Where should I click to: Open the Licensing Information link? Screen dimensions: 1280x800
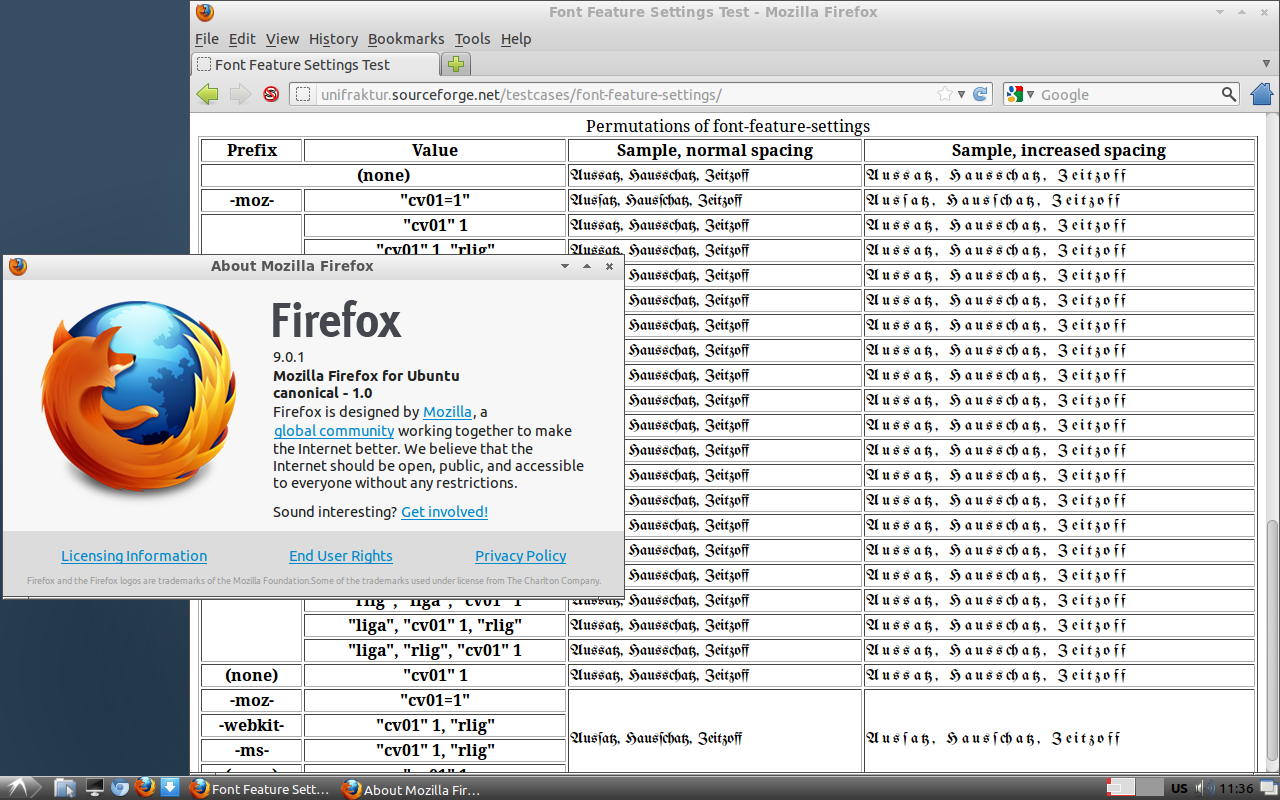click(x=133, y=556)
